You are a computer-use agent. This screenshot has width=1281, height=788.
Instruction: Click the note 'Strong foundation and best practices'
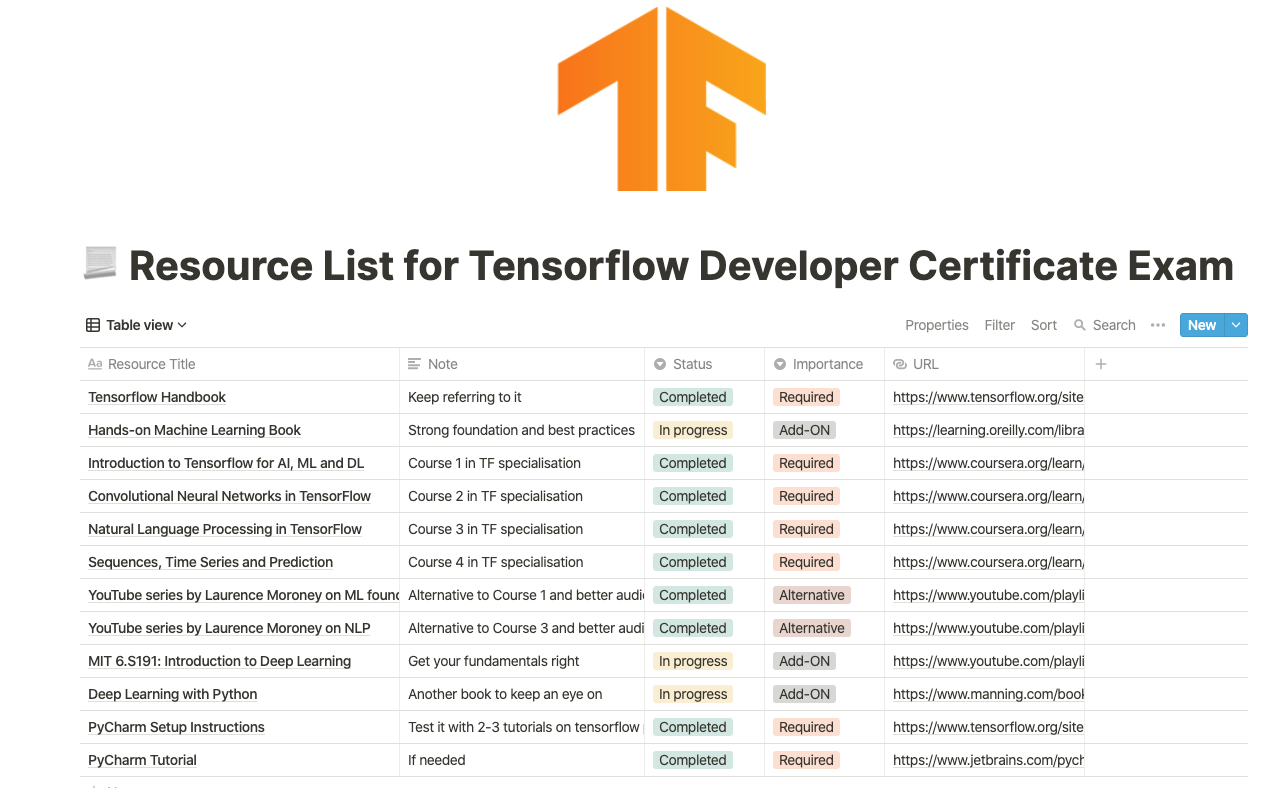click(x=521, y=430)
